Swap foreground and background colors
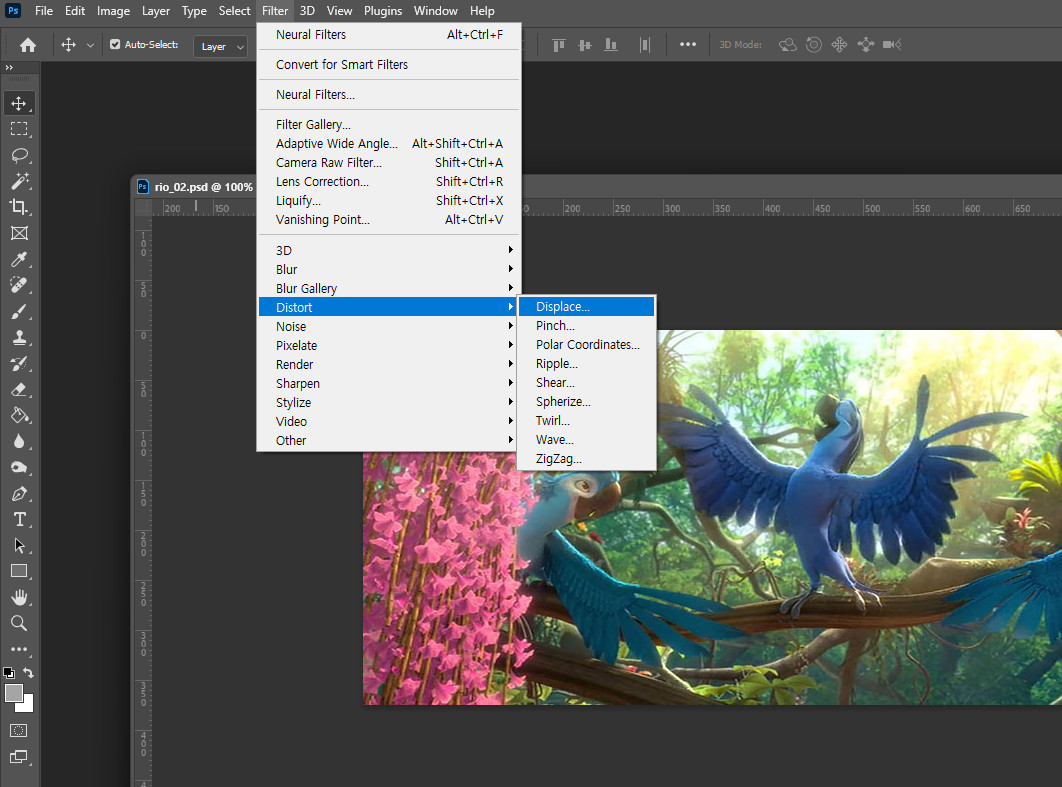Screen dimensions: 1062x787 [x=28, y=673]
